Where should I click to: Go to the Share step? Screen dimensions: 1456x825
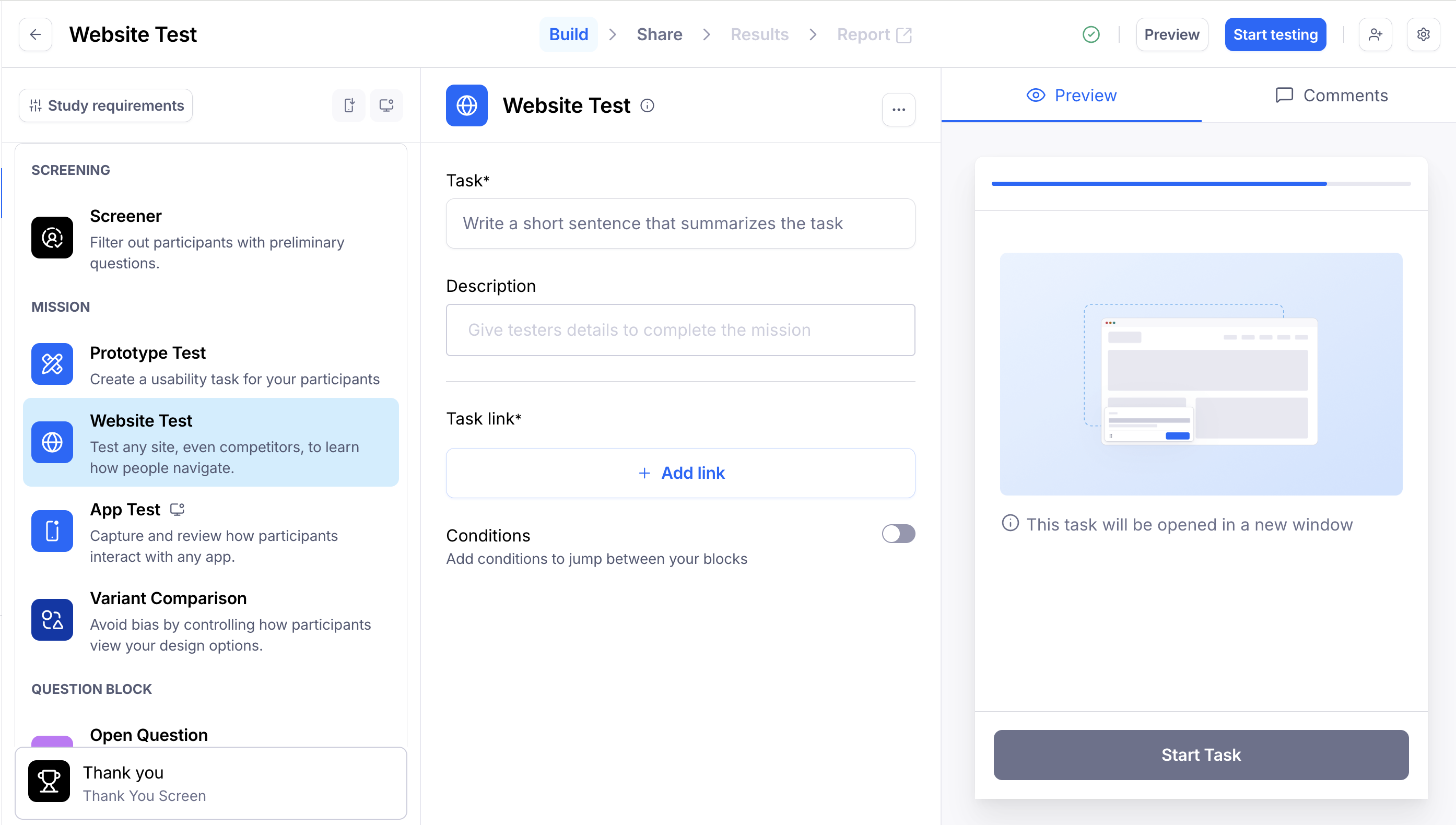(x=659, y=34)
